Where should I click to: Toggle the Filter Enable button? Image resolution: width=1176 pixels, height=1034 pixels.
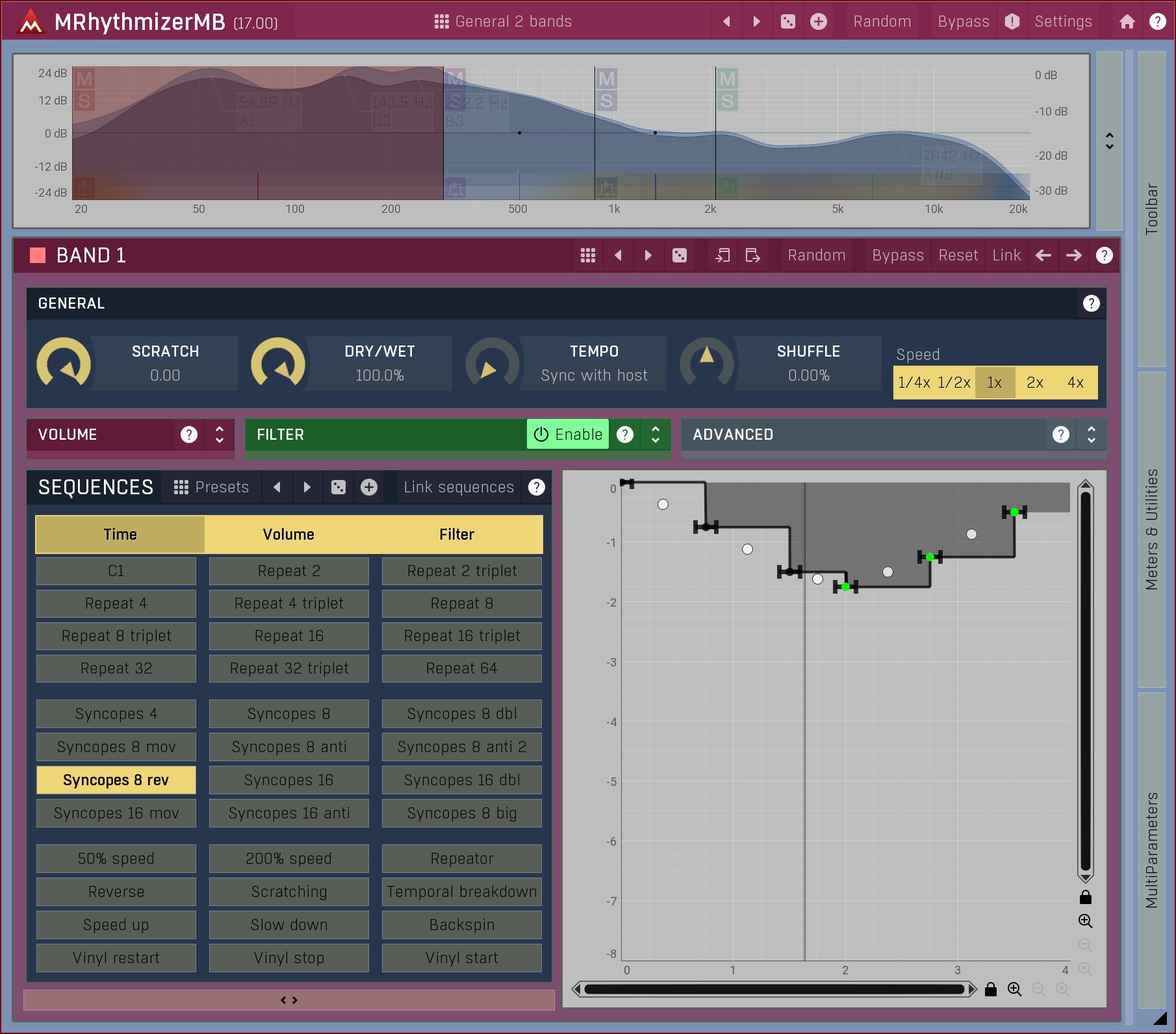click(567, 435)
